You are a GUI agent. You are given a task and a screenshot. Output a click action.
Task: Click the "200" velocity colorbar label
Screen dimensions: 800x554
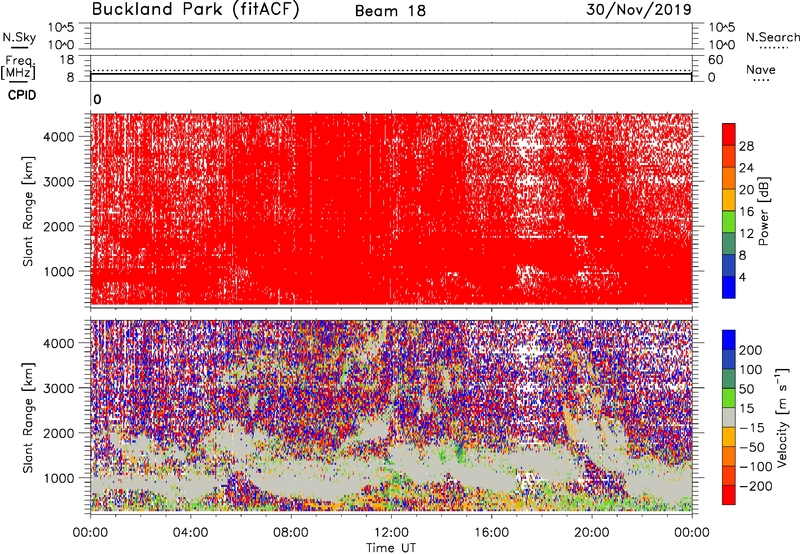(751, 350)
